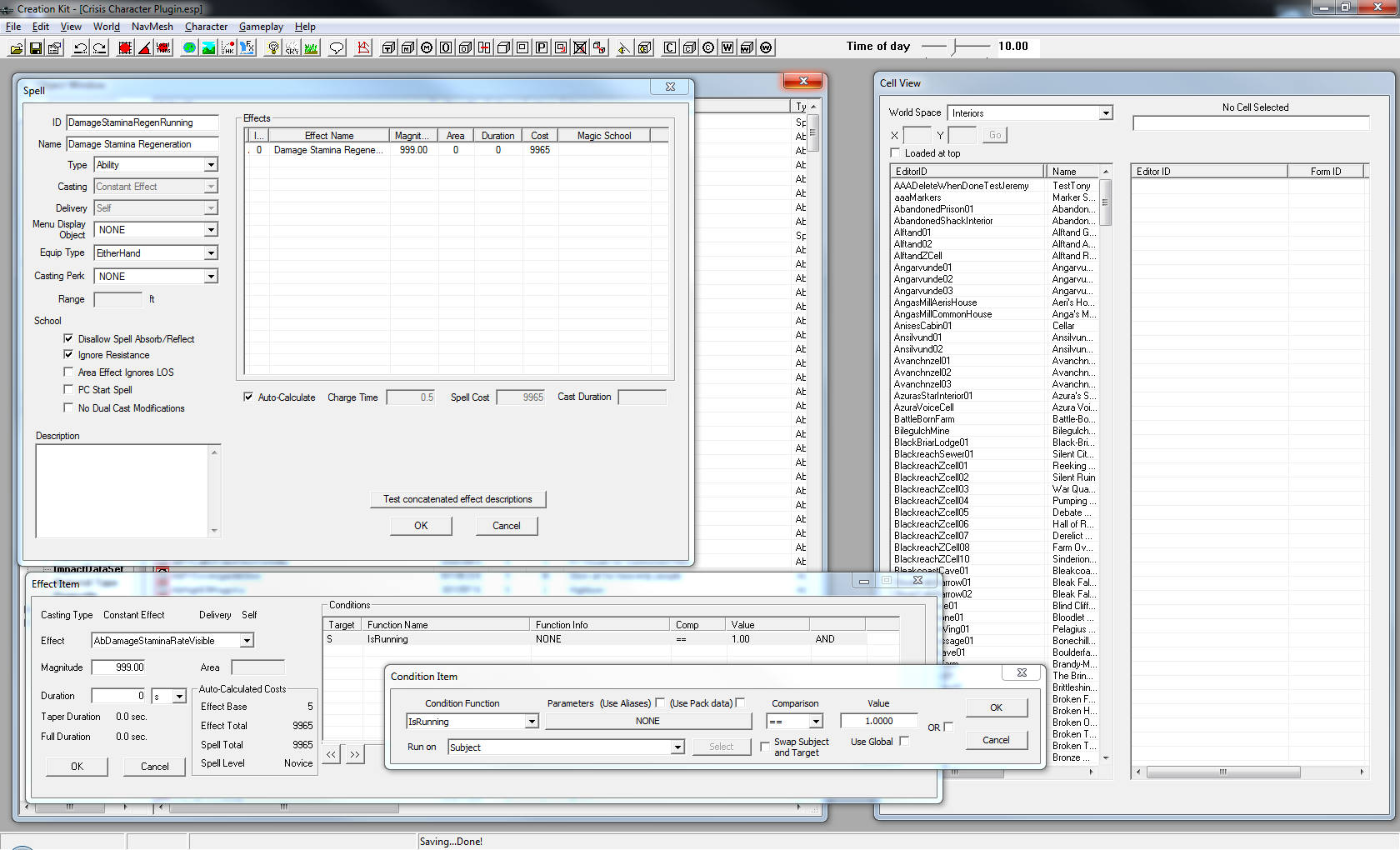The width and height of the screenshot is (1400, 850).
Task: Check the Swap Subject and Target box
Action: pos(765,747)
